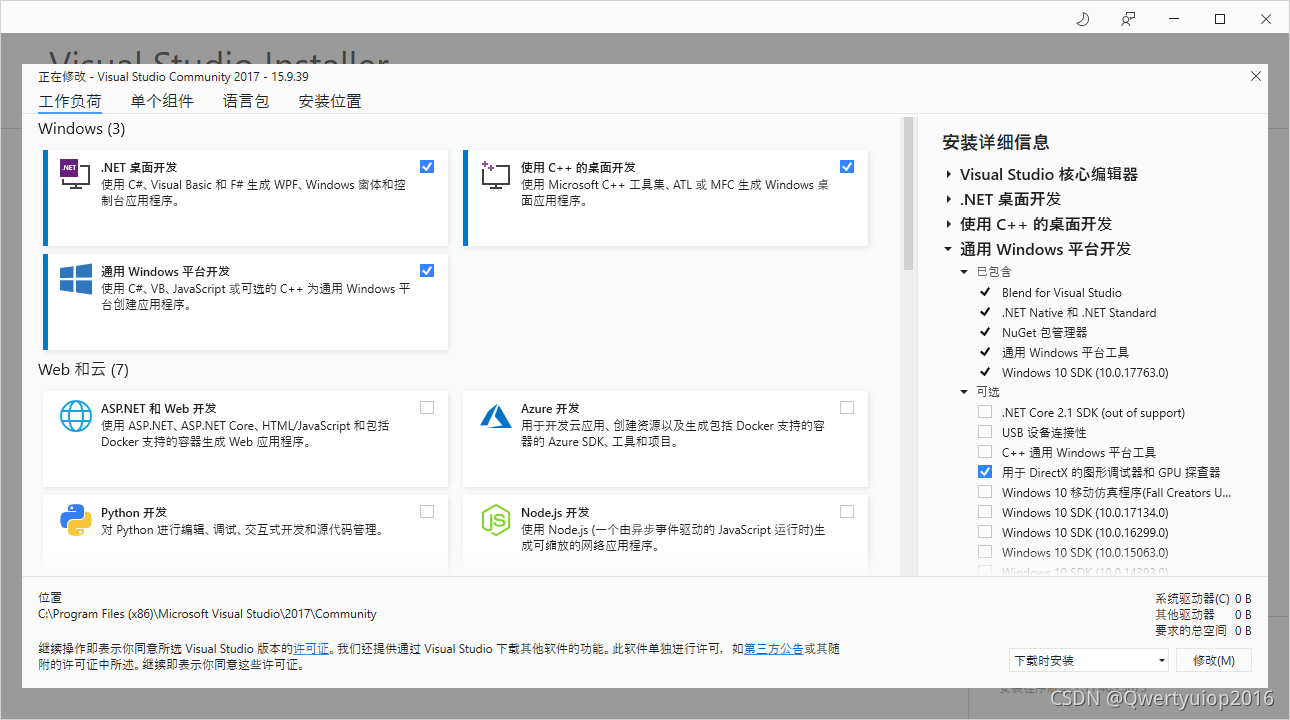Click the workloads list vertical scrollbar
The width and height of the screenshot is (1290, 720).
[x=909, y=194]
